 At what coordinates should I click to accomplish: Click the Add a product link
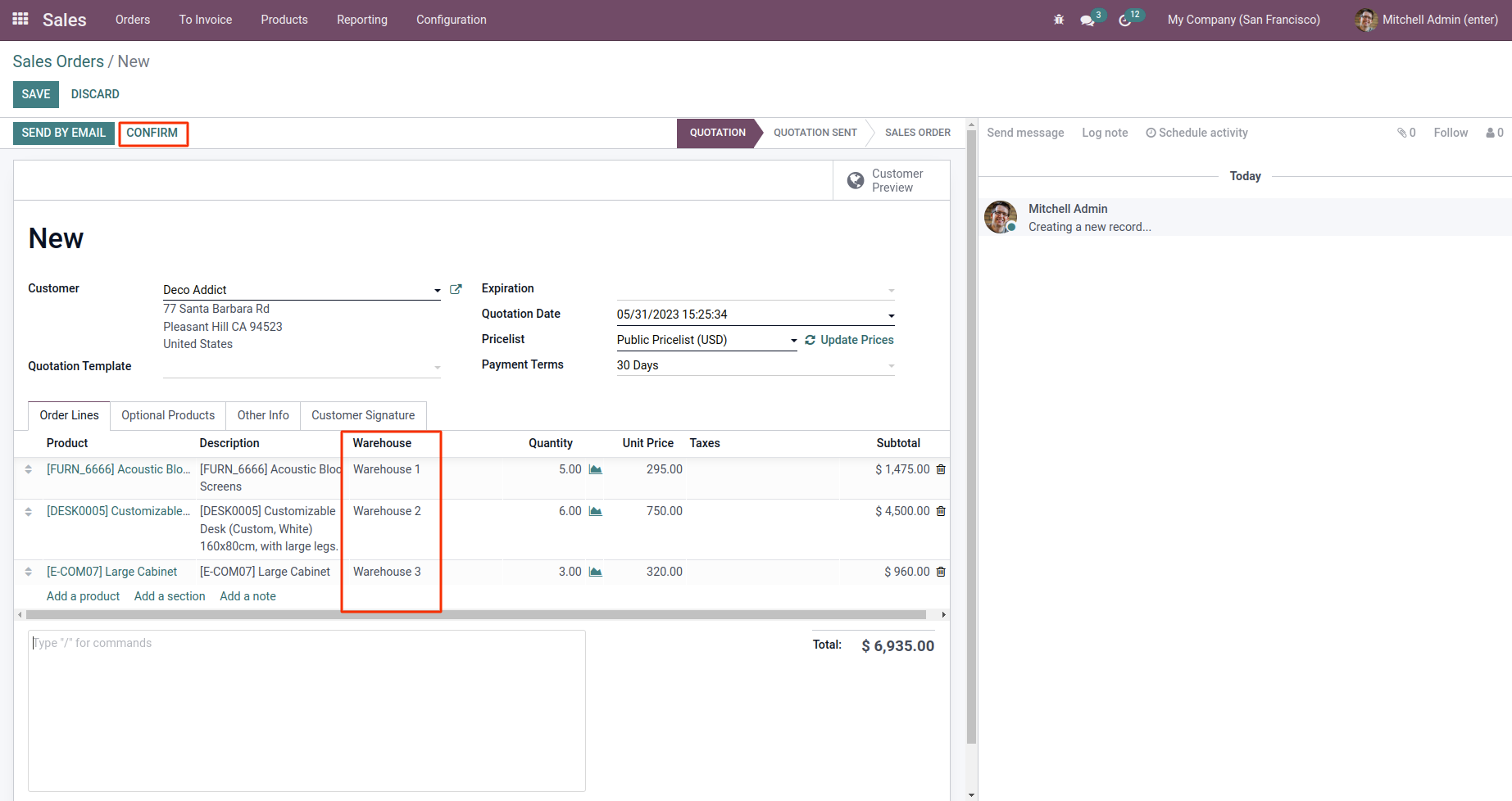83,596
